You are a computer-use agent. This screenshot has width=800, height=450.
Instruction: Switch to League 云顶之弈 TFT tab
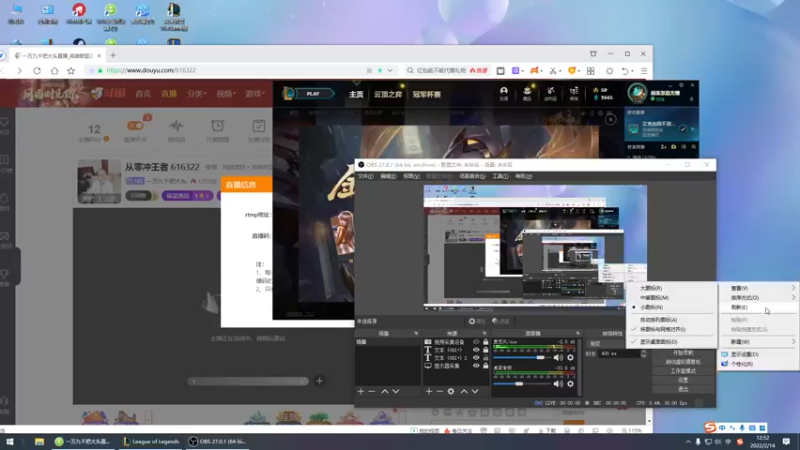pos(388,94)
